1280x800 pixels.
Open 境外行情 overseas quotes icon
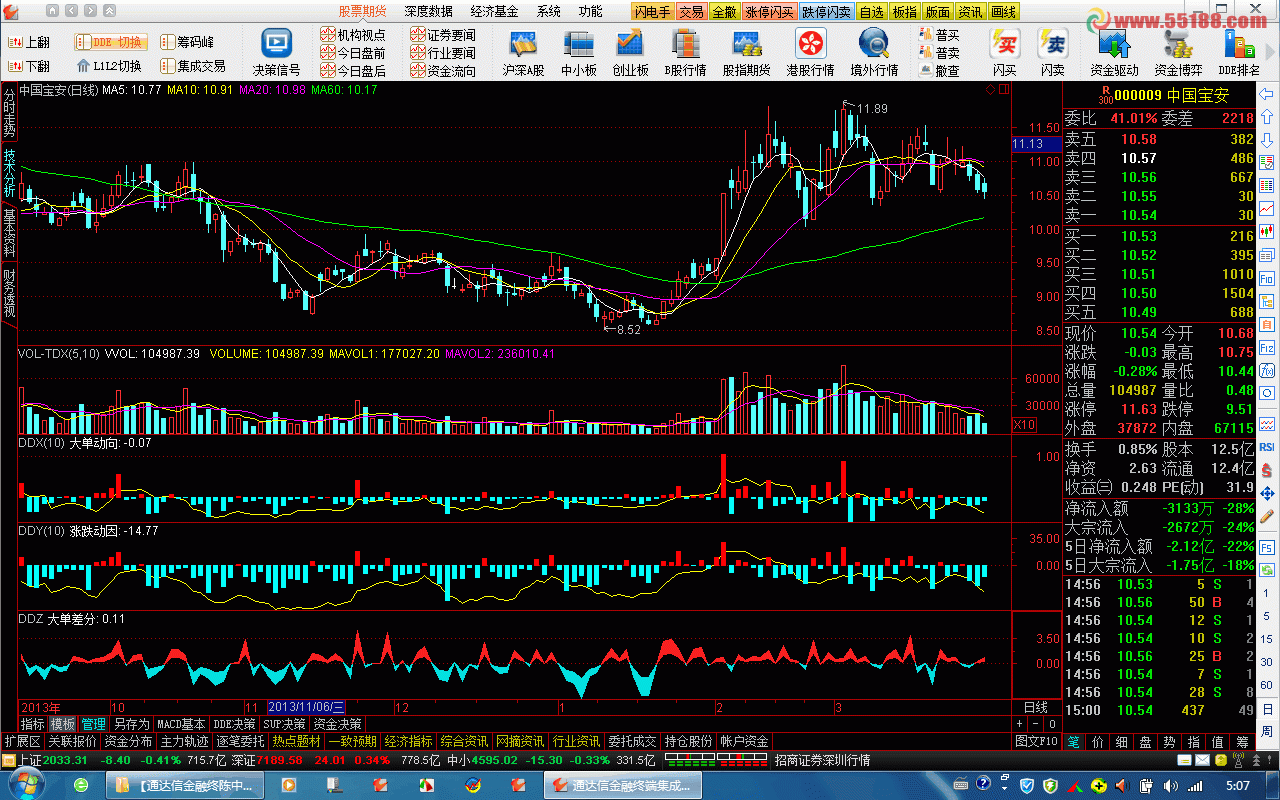point(874,43)
